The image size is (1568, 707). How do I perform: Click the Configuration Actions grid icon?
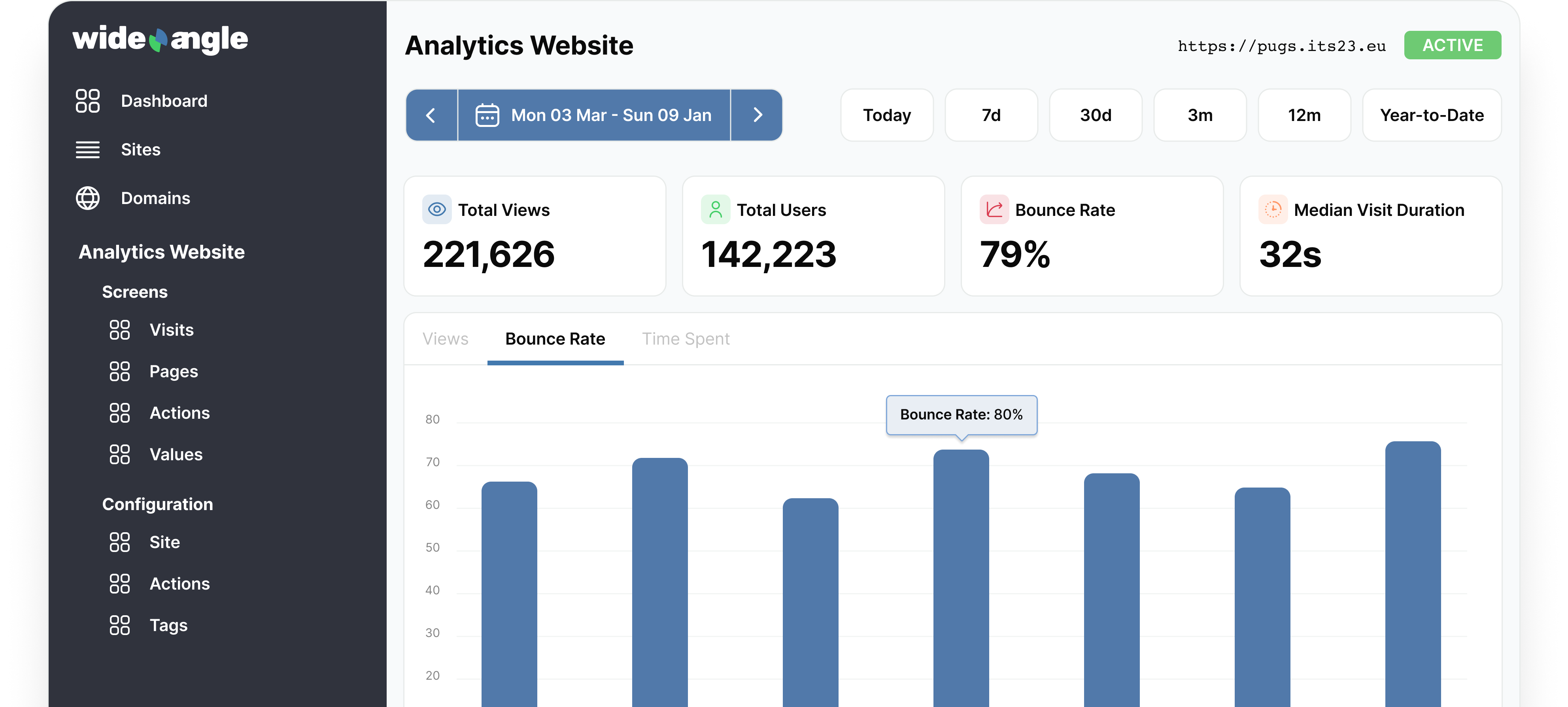[120, 583]
